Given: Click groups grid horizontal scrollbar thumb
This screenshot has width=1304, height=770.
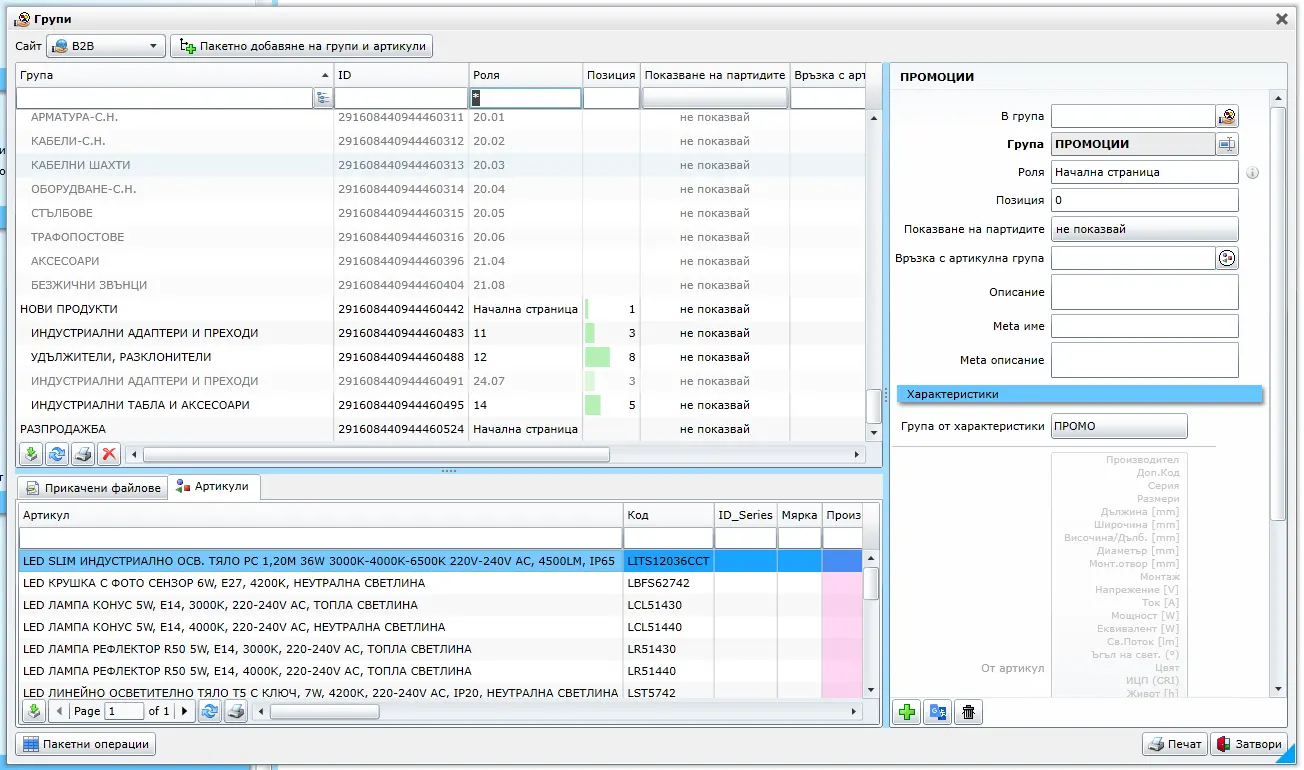Looking at the screenshot, I should 376,454.
